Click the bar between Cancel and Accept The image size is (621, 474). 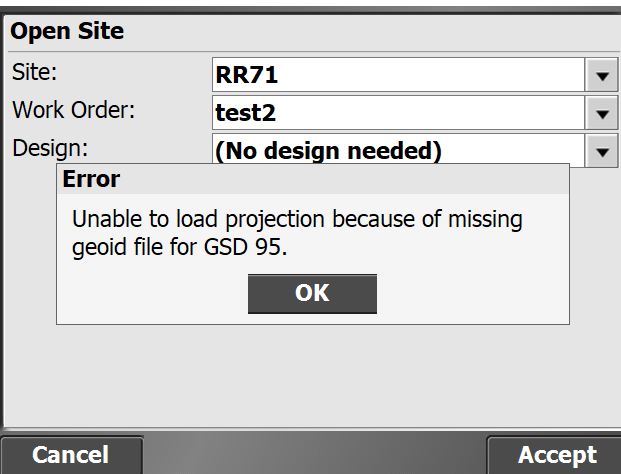(313, 455)
